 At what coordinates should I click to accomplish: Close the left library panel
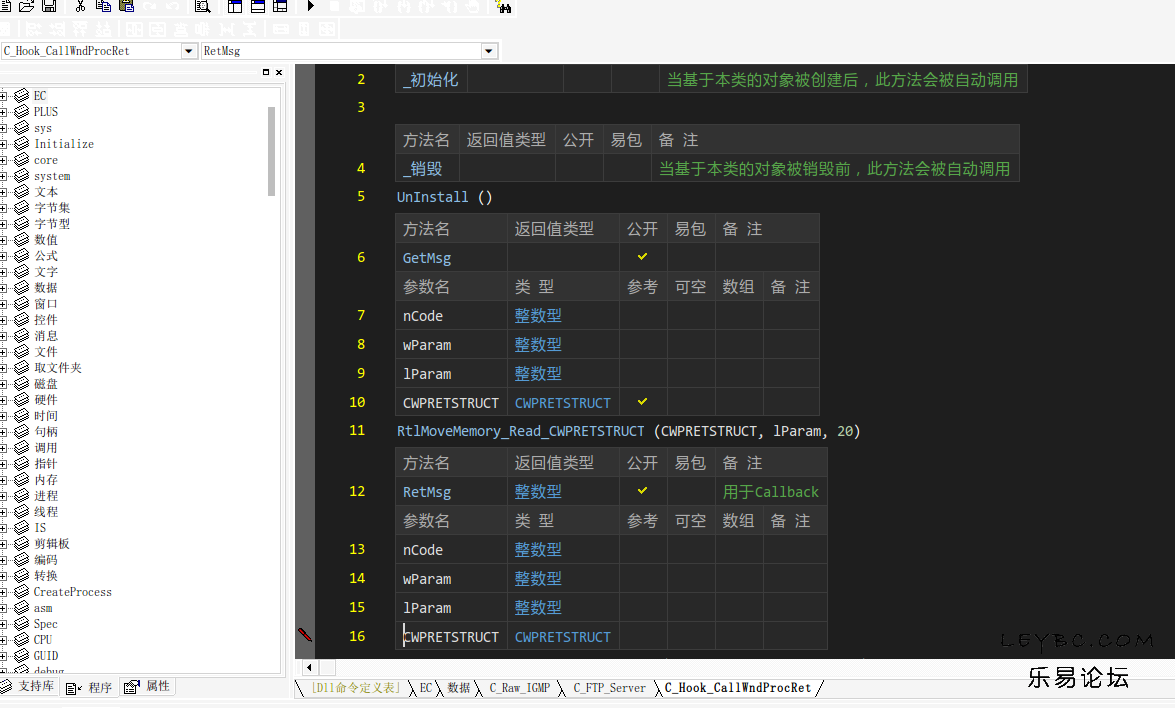(279, 72)
